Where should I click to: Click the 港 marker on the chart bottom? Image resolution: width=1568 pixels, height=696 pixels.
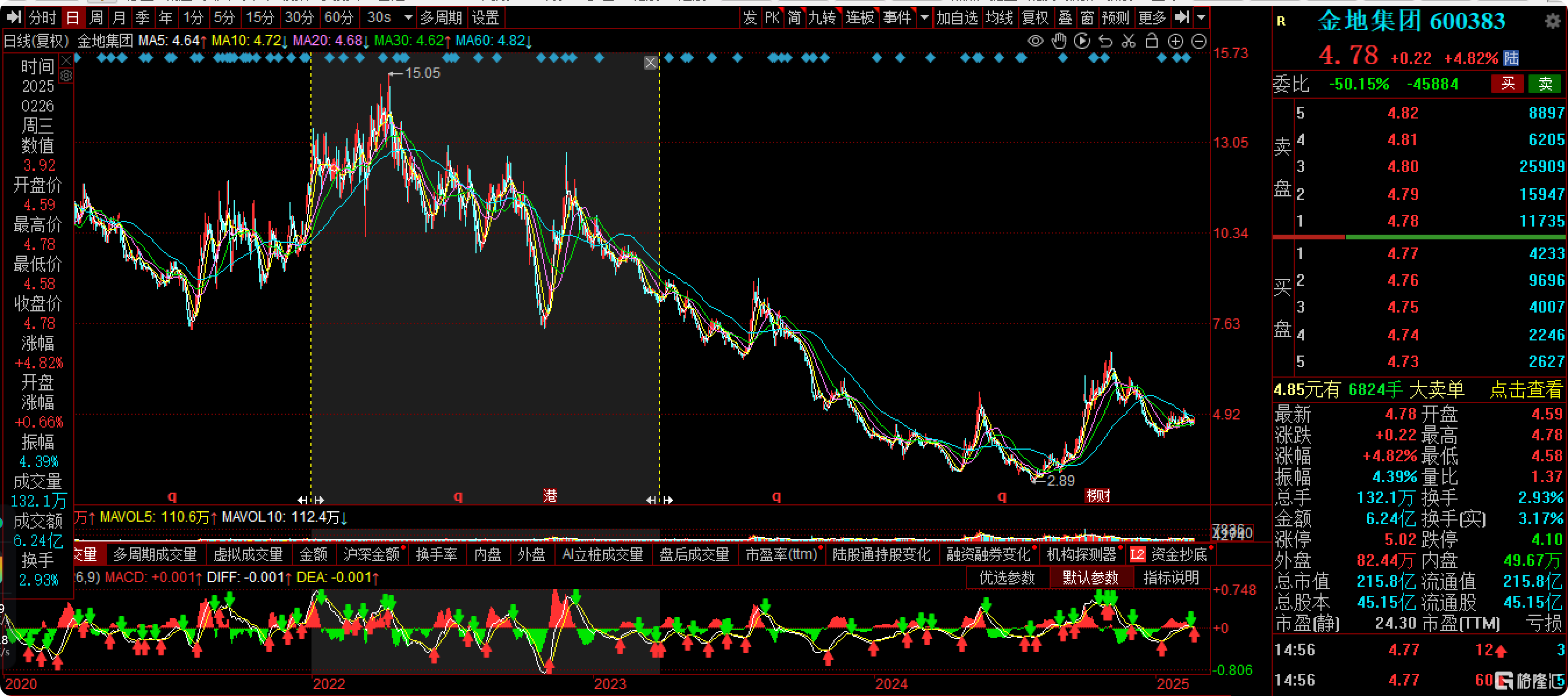[x=550, y=495]
